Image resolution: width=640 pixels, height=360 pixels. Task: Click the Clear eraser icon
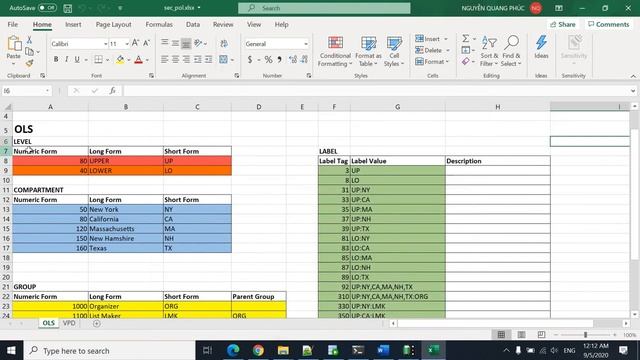click(466, 62)
